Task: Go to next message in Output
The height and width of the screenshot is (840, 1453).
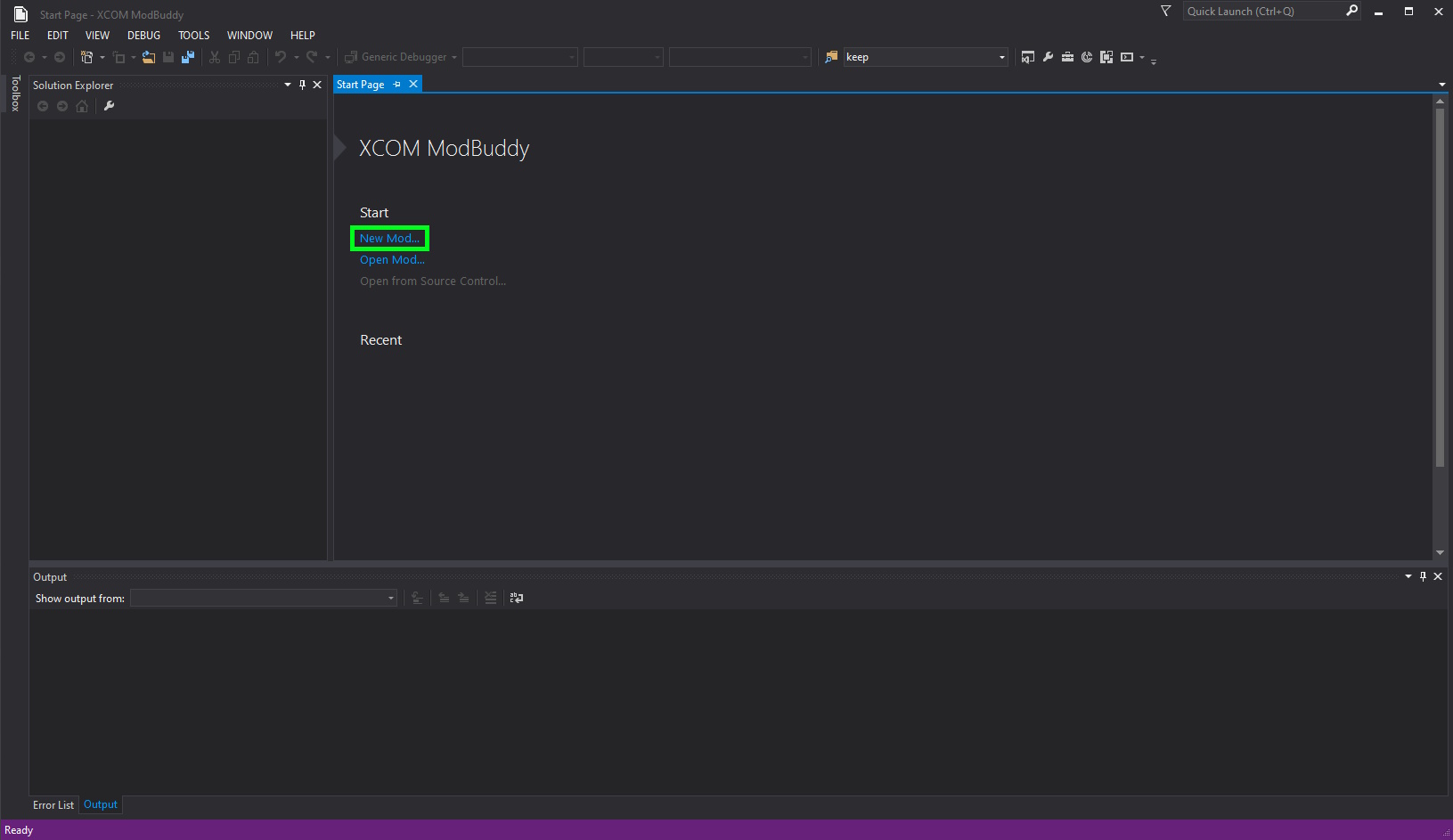Action: click(x=463, y=598)
